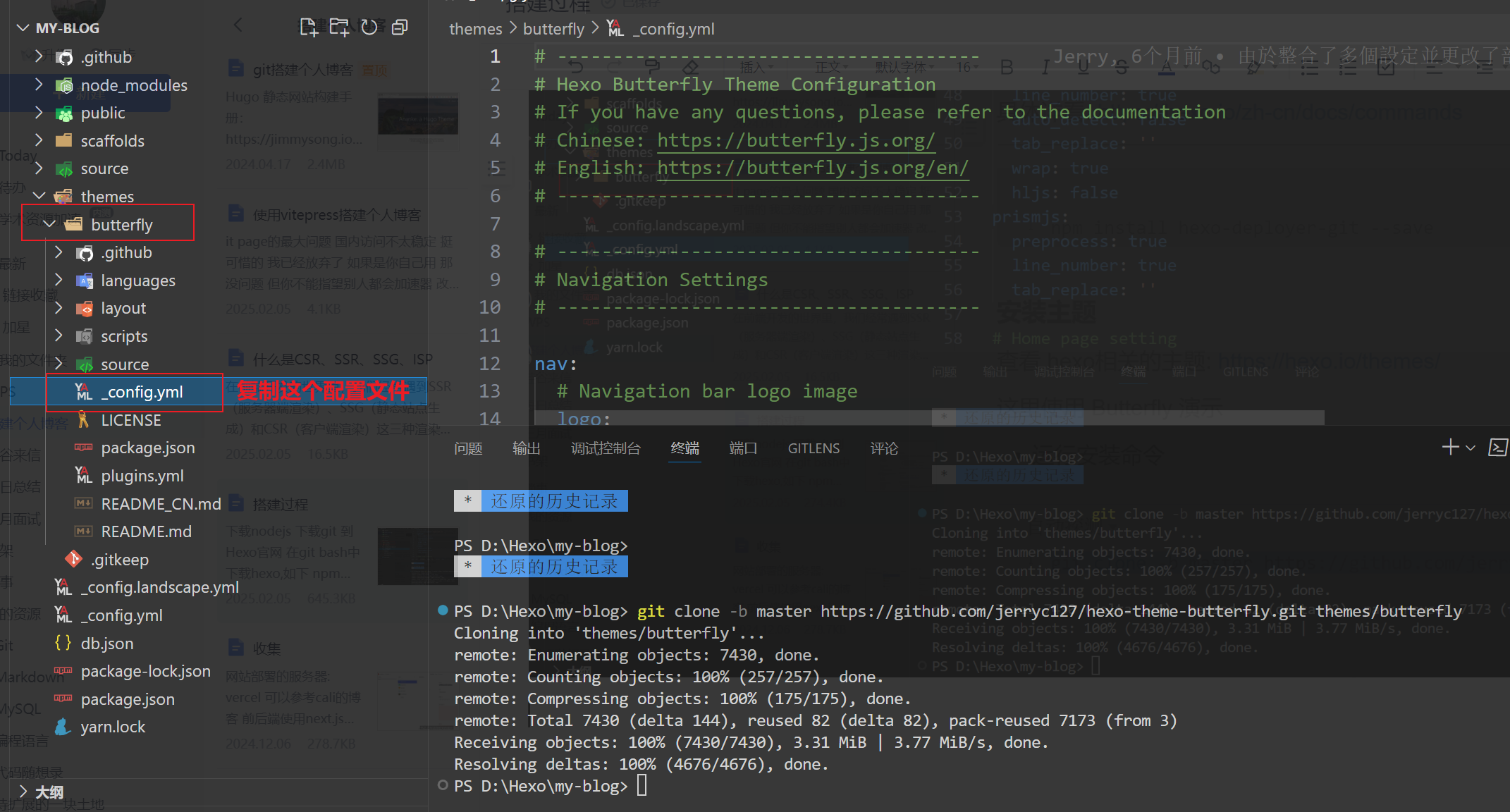Open the English butterfly.js.org/en link
The image size is (1510, 812).
813,168
